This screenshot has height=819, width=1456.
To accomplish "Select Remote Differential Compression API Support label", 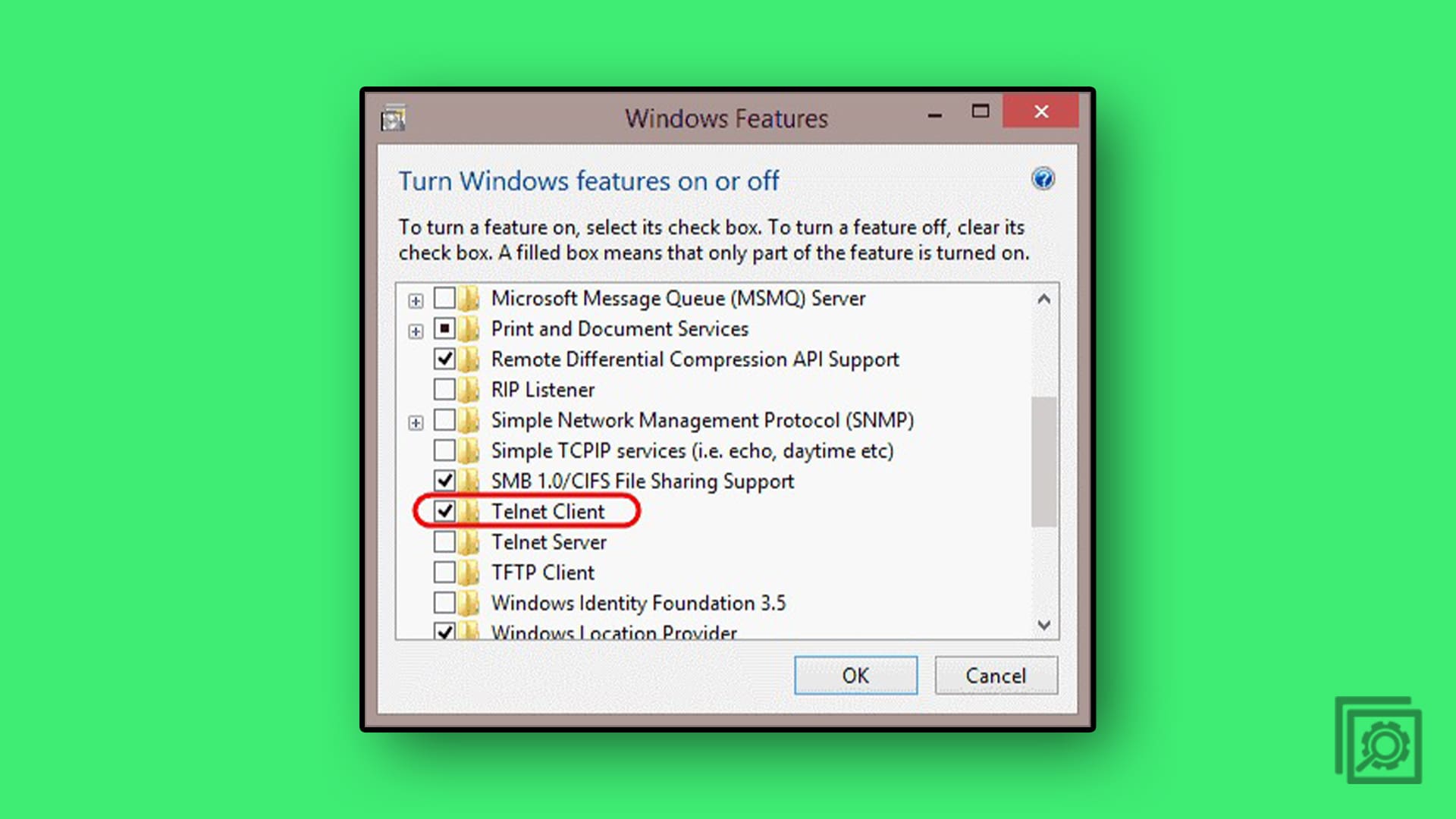I will pos(695,359).
